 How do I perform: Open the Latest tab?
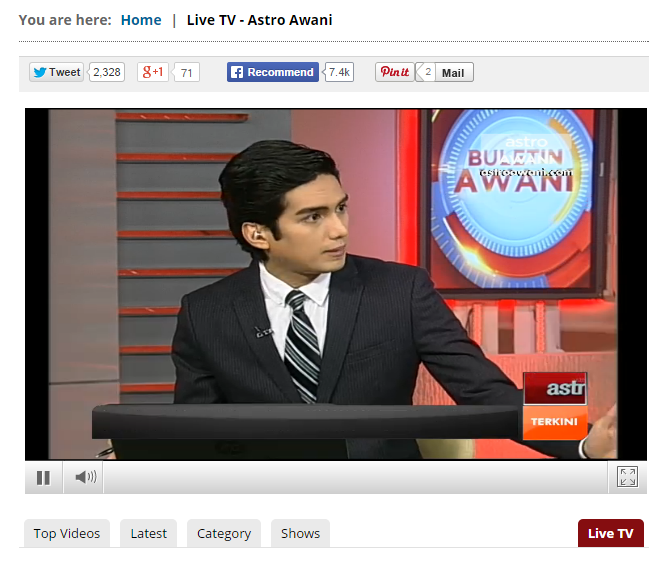(x=149, y=533)
